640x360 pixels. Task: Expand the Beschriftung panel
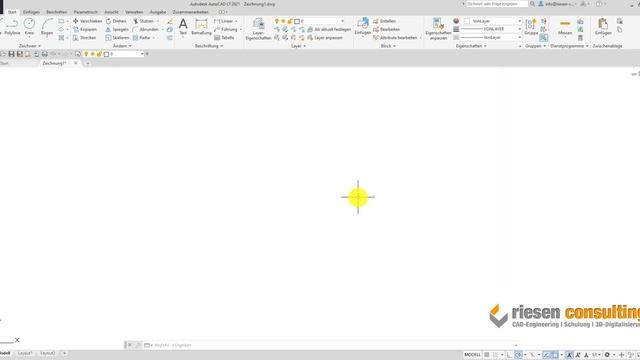[x=209, y=46]
